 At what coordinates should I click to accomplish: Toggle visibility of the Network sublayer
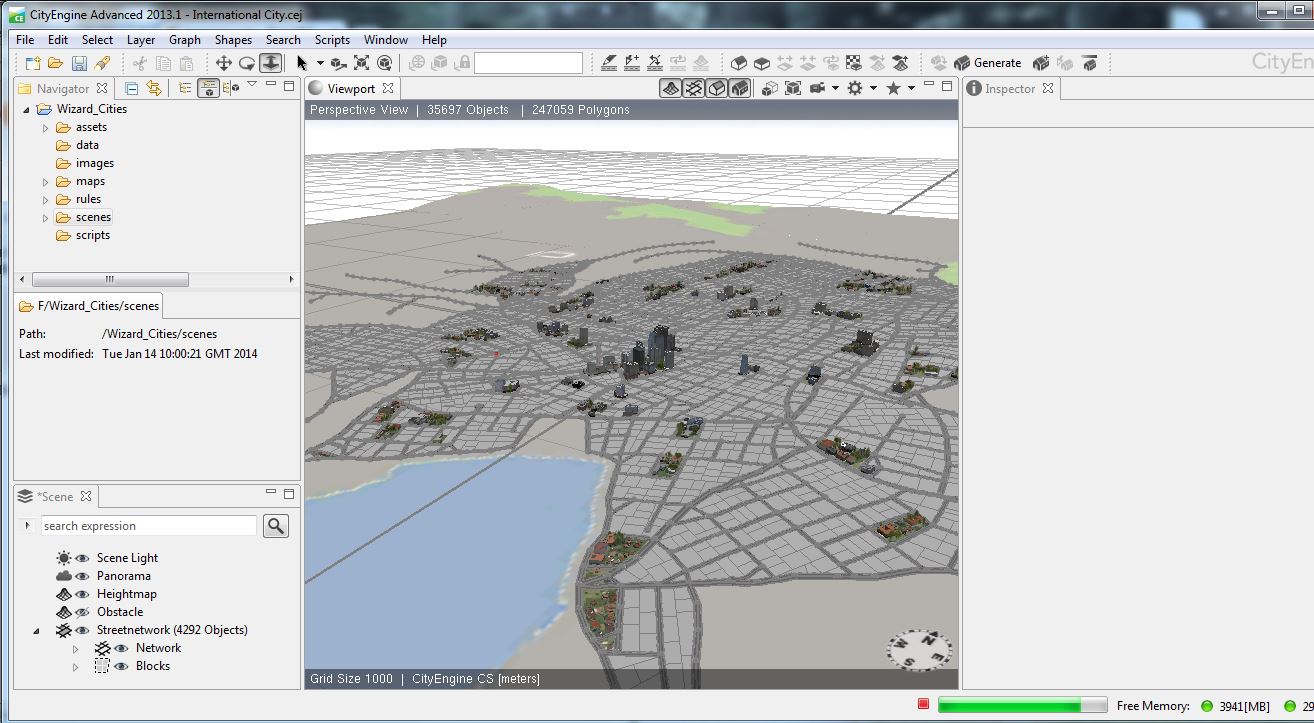click(121, 648)
